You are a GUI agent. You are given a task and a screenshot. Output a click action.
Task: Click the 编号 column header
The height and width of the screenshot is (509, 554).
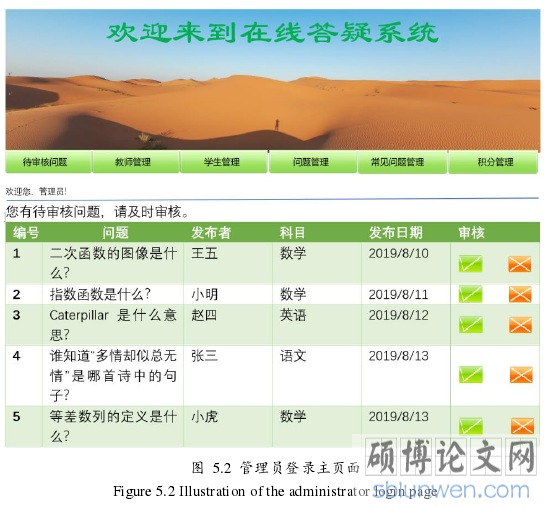click(26, 232)
